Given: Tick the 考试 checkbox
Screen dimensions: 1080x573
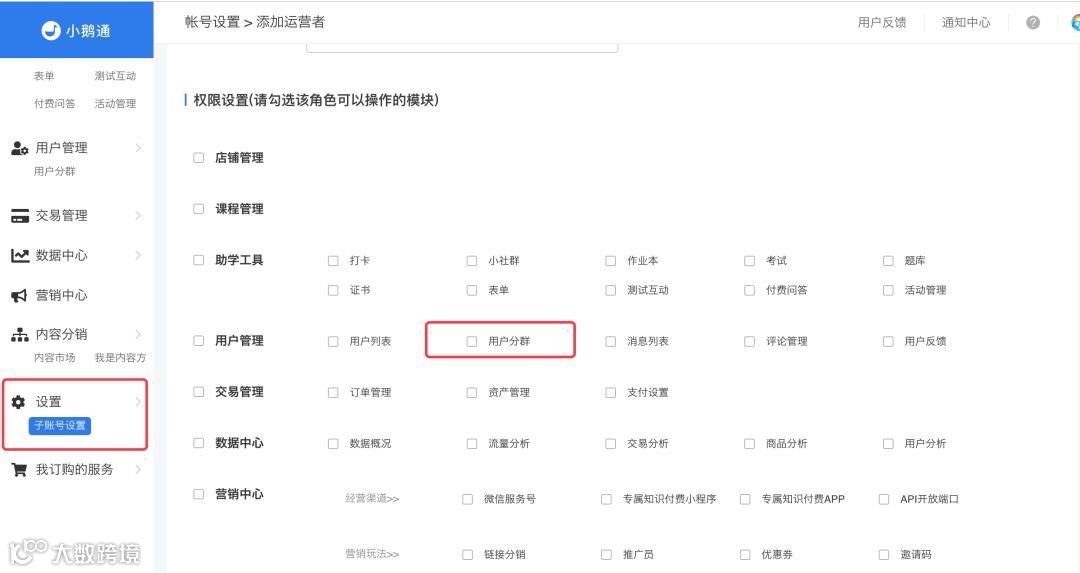Looking at the screenshot, I should pos(749,261).
